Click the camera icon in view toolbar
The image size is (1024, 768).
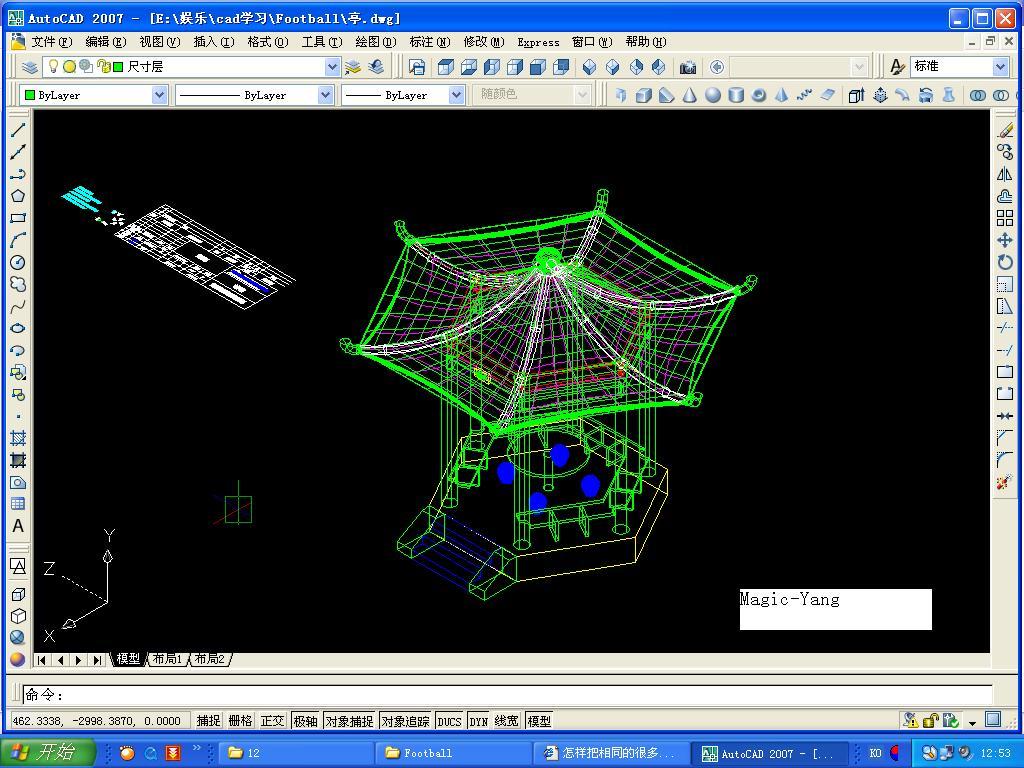tap(688, 67)
